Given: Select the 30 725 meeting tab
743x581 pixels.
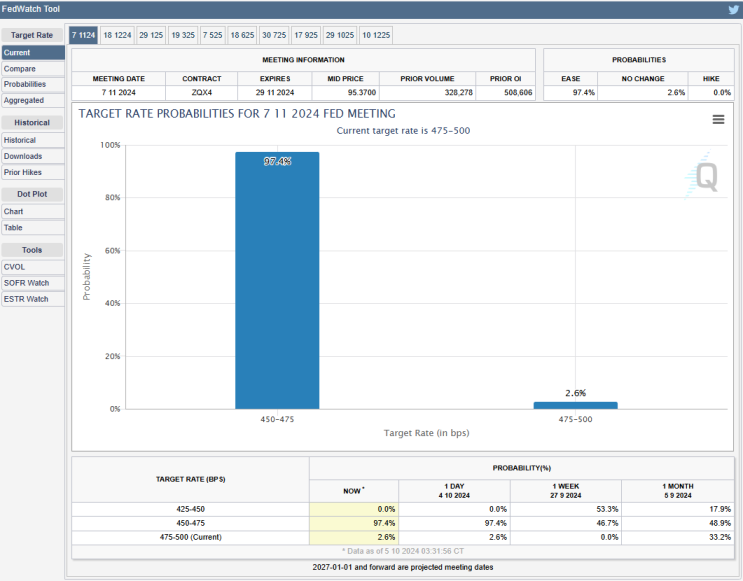Looking at the screenshot, I should 274,35.
